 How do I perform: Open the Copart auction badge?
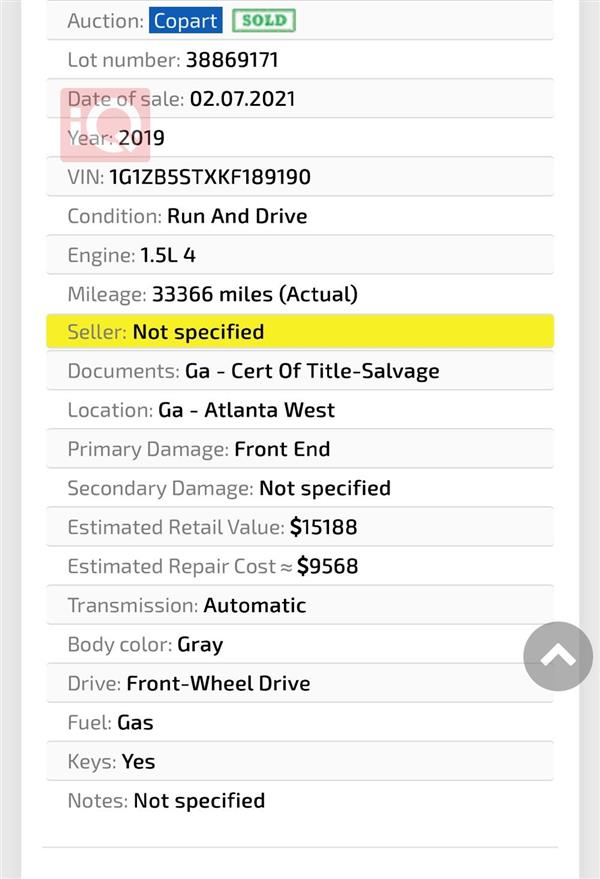coord(186,21)
